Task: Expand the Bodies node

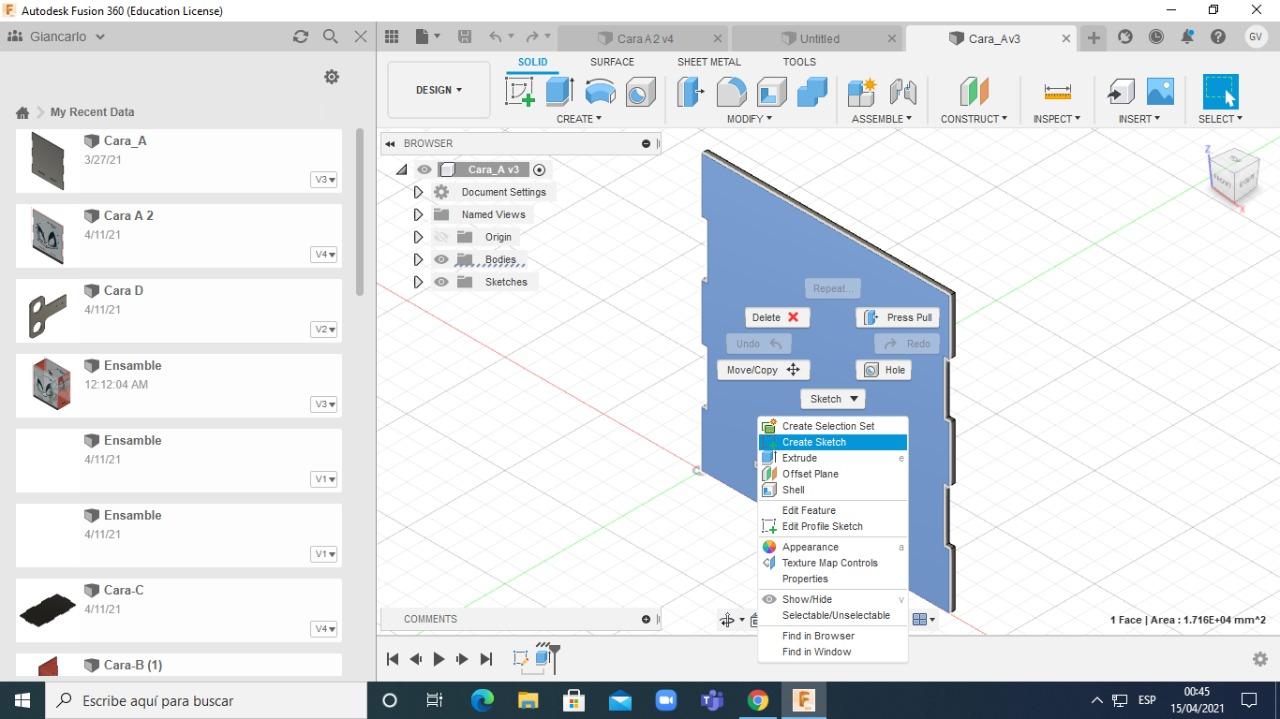Action: coord(418,259)
